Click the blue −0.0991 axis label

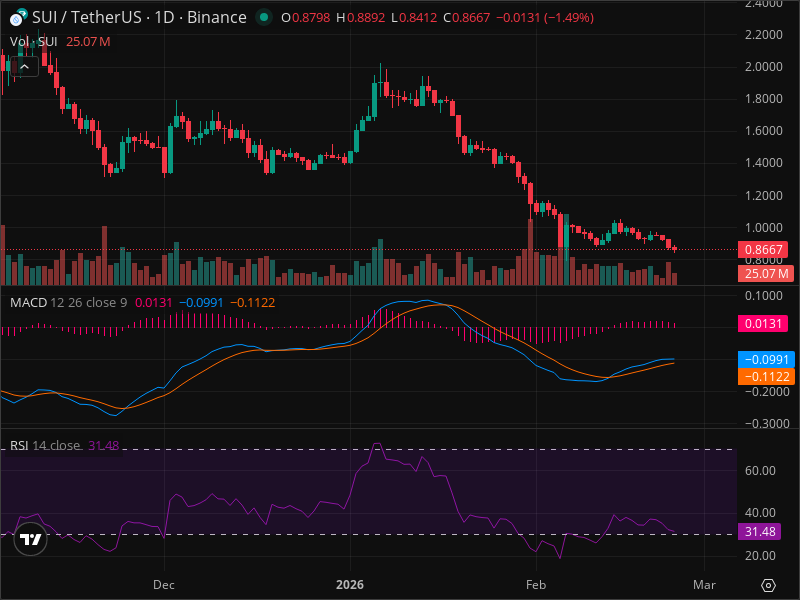click(x=766, y=360)
